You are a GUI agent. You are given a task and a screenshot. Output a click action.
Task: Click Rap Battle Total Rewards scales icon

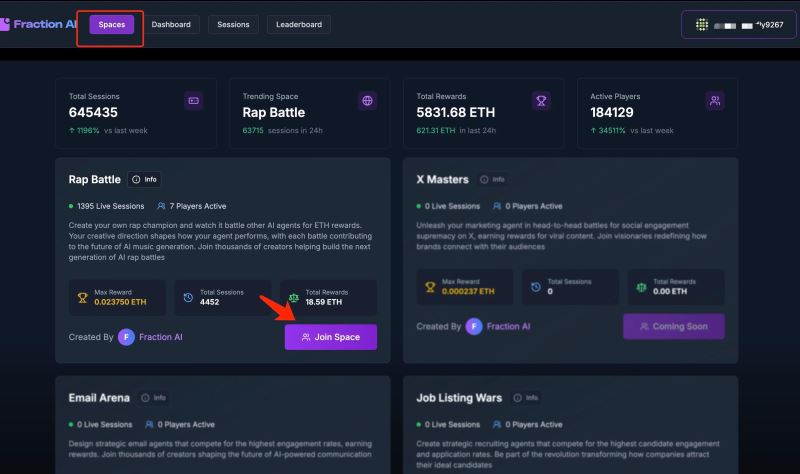(294, 297)
